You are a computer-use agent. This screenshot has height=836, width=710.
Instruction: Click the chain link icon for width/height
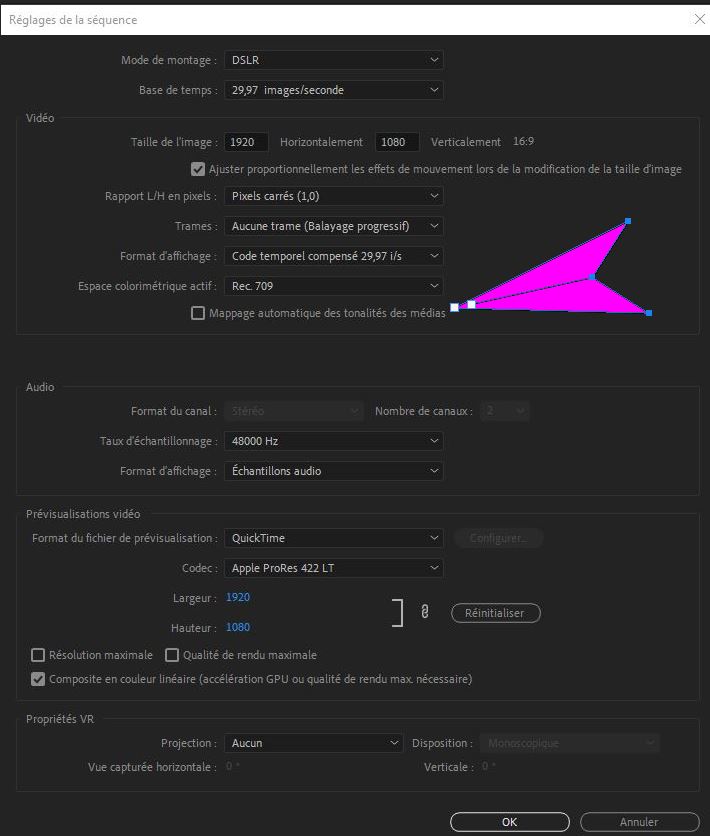[x=425, y=613]
